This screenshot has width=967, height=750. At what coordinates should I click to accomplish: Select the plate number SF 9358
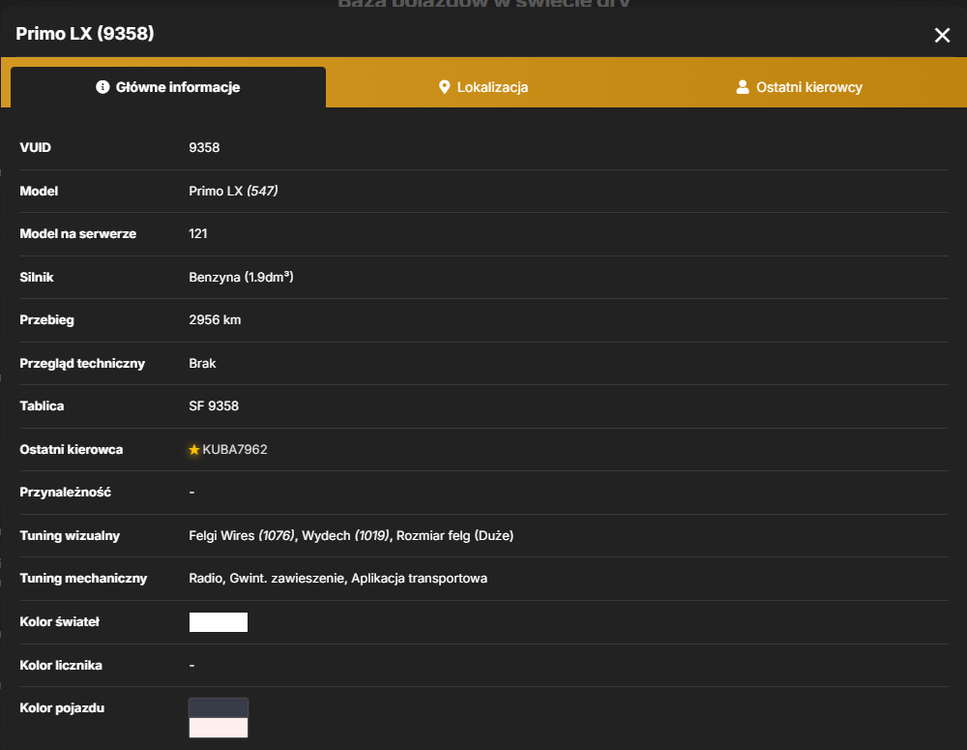[x=213, y=406]
